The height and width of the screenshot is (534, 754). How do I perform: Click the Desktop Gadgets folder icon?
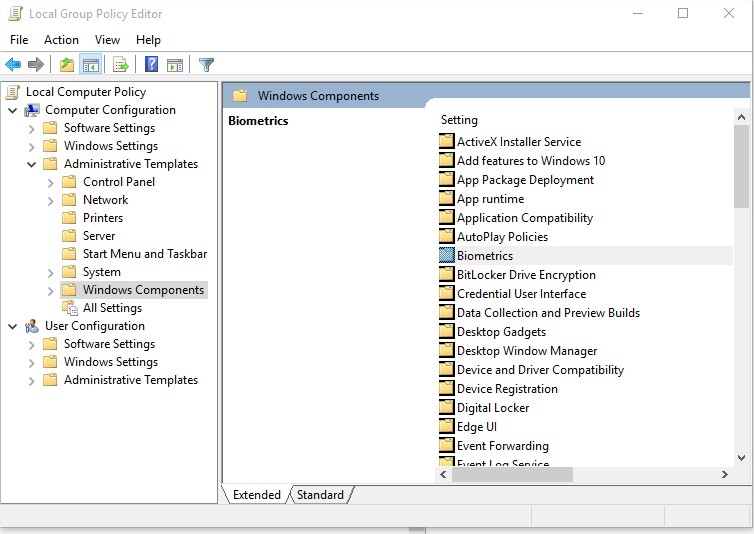tap(447, 331)
